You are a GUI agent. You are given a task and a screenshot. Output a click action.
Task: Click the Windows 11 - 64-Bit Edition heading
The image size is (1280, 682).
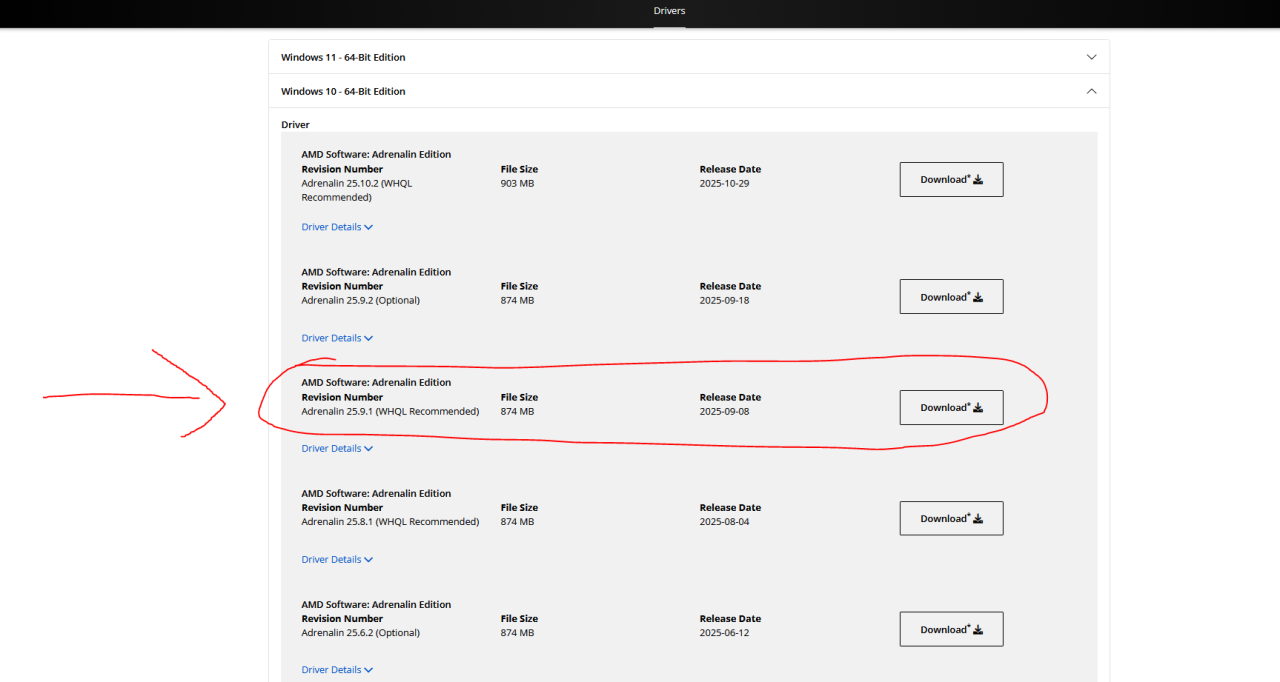click(343, 57)
